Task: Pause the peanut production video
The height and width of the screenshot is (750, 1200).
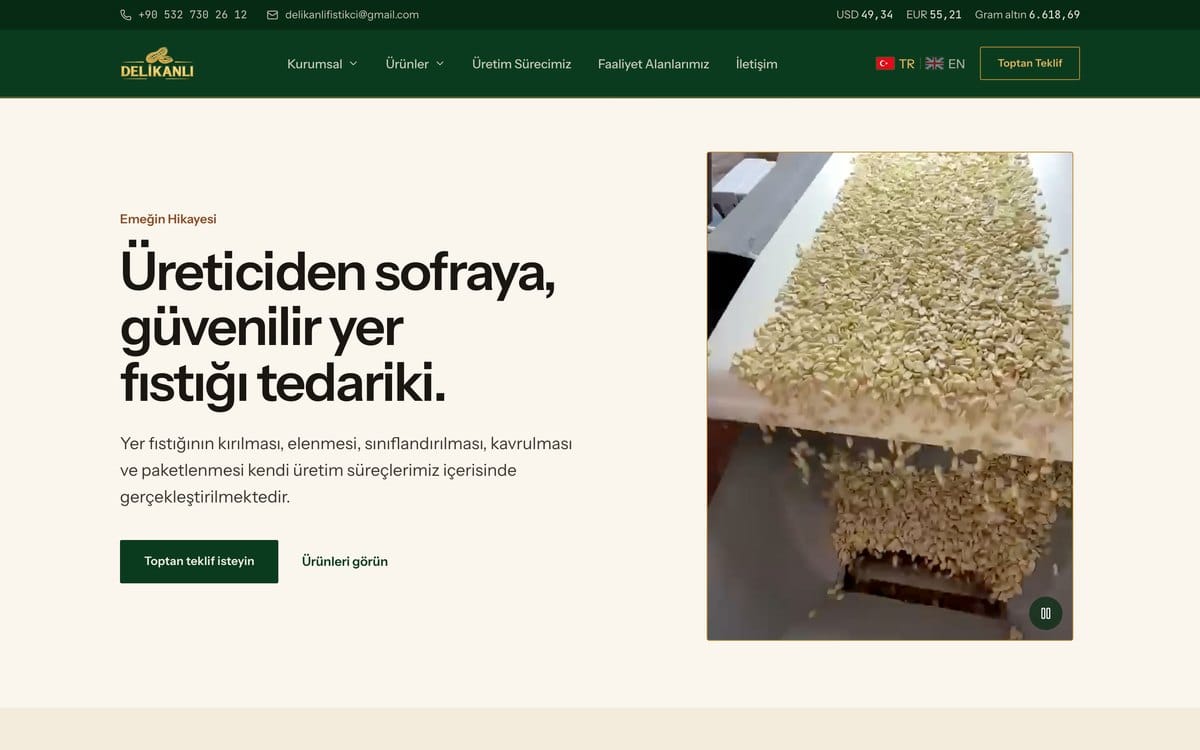Action: tap(1046, 613)
